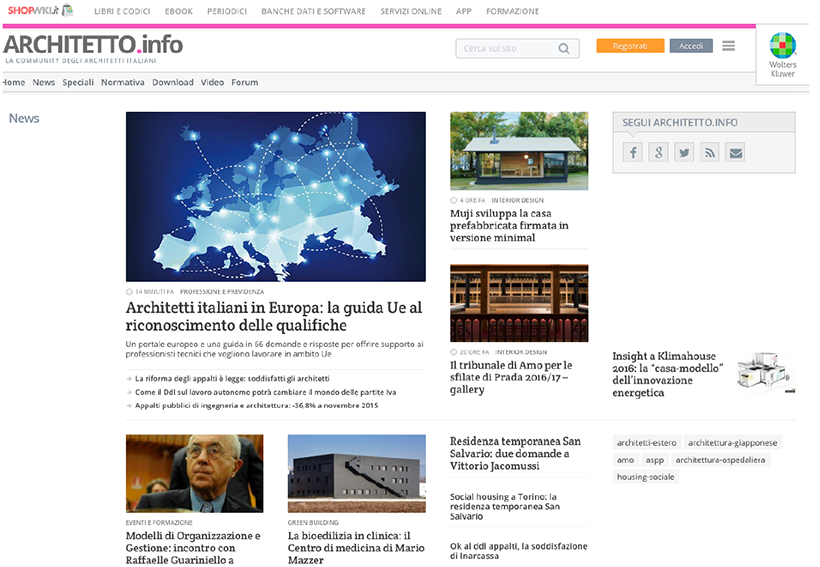Open the hamburger menu icon
This screenshot has width=820, height=567.
tap(728, 46)
